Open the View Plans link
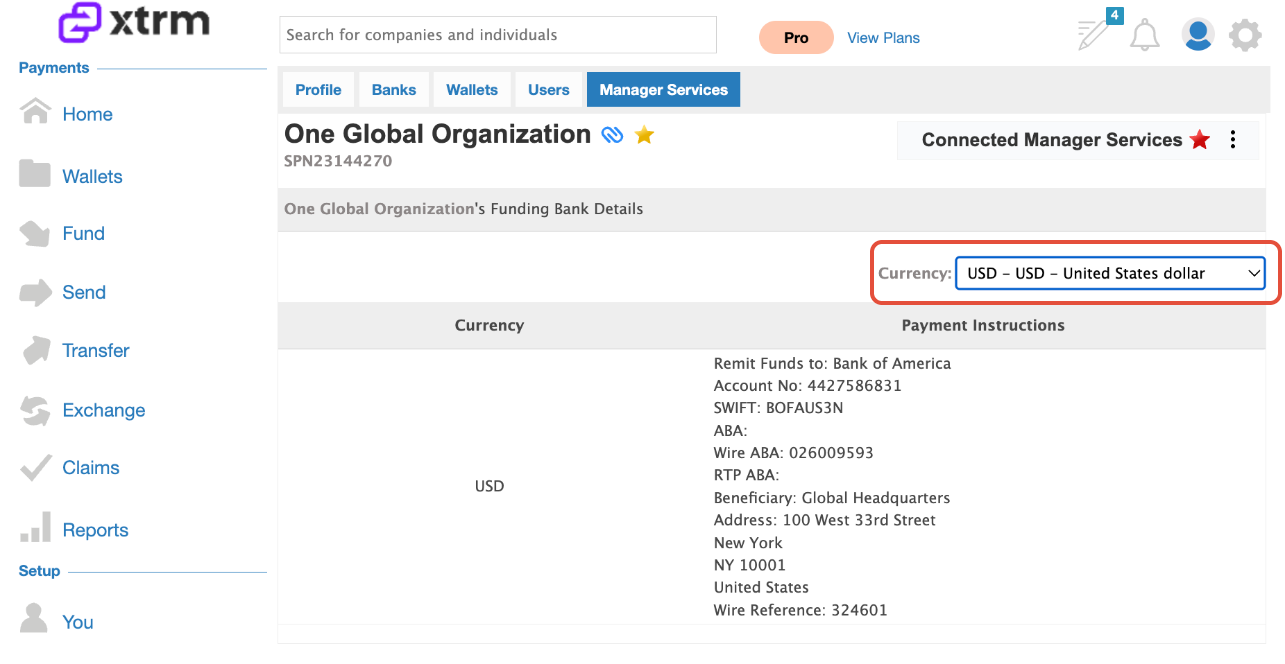1285x664 pixels. point(883,38)
